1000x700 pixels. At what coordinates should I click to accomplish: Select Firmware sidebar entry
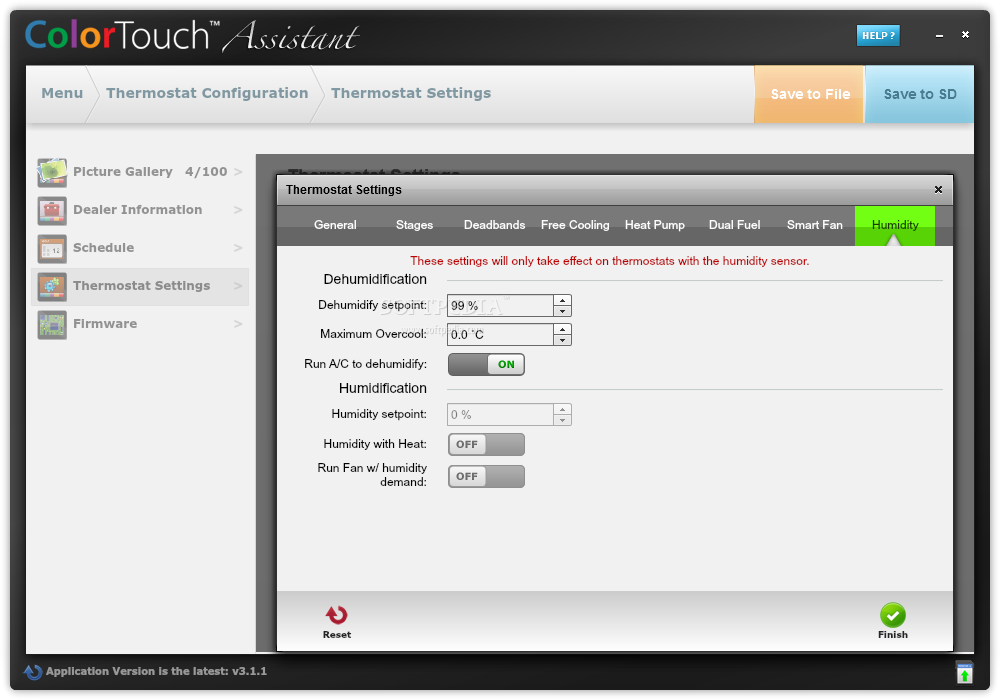[140, 324]
